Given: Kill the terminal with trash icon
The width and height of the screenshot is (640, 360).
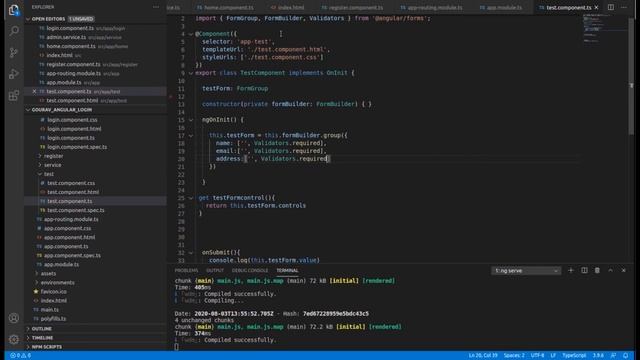Looking at the screenshot, I should coord(597,270).
